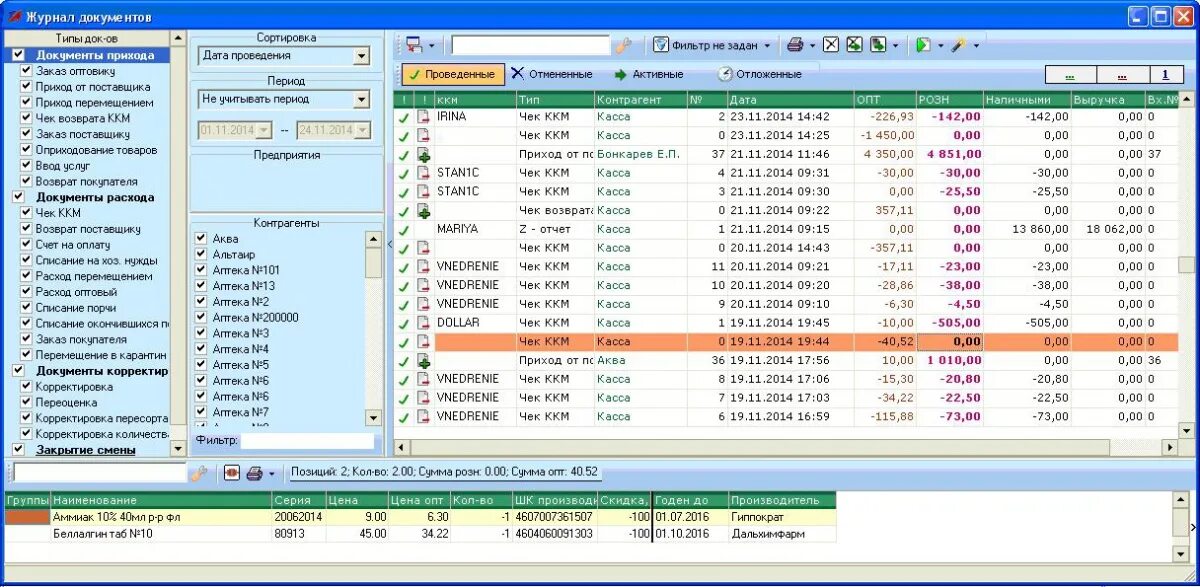
Task: Click the green status check in MARIYA row
Action: click(x=404, y=230)
